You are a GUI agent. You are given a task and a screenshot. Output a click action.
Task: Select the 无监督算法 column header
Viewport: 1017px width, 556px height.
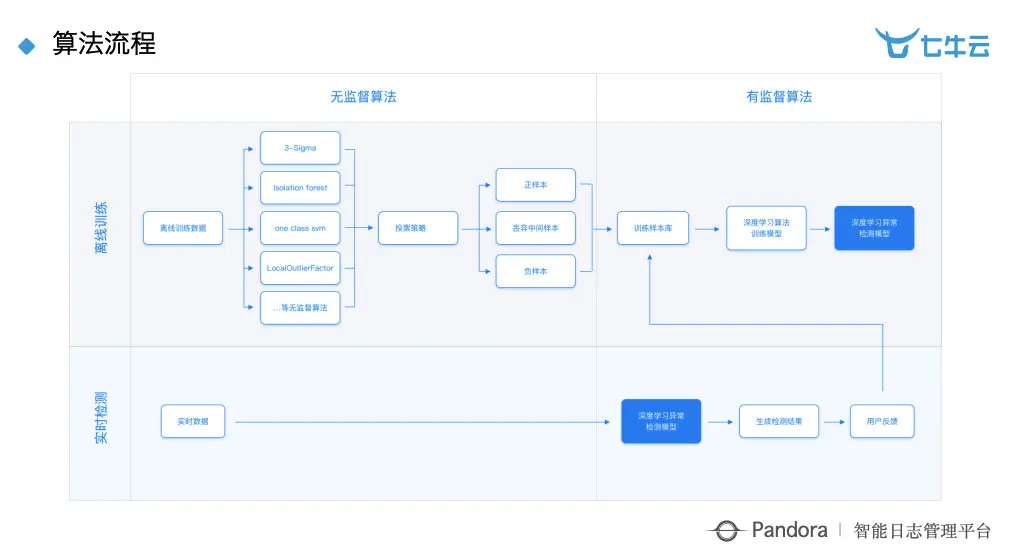pyautogui.click(x=363, y=97)
